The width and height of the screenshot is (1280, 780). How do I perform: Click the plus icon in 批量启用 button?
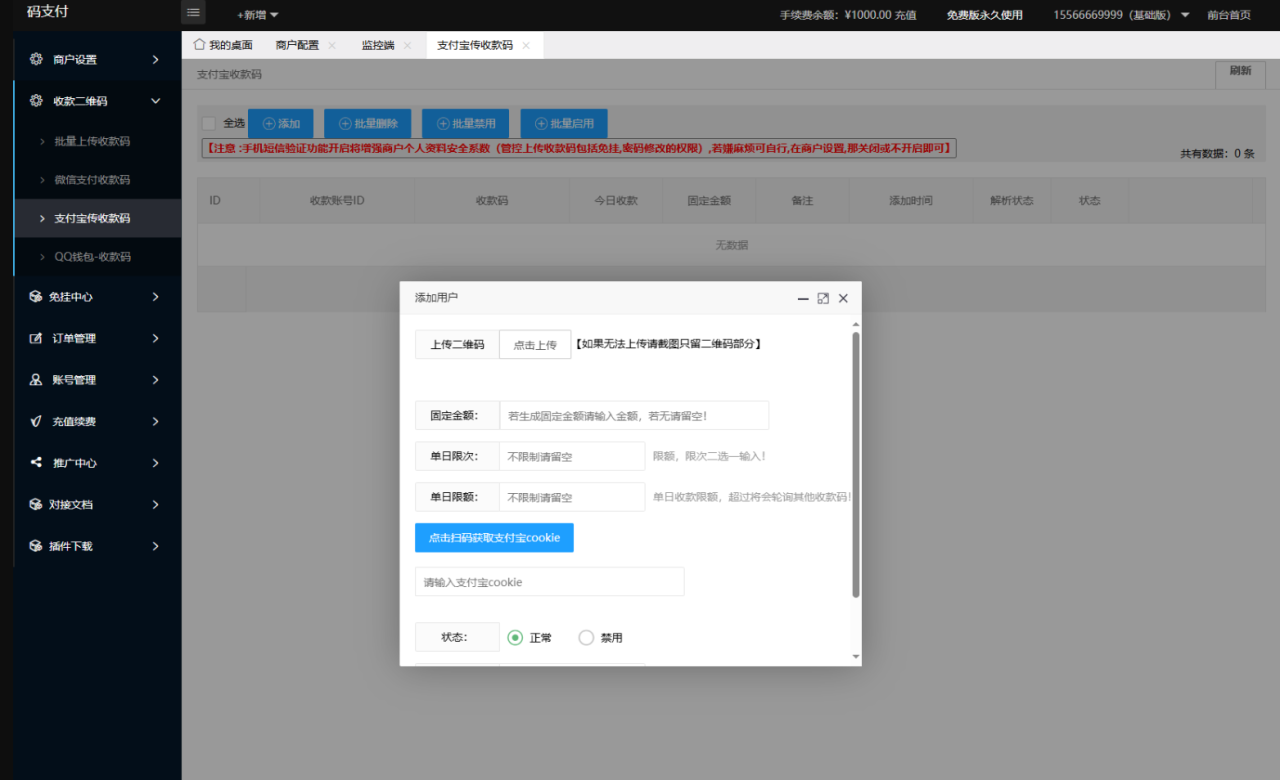pyautogui.click(x=541, y=124)
